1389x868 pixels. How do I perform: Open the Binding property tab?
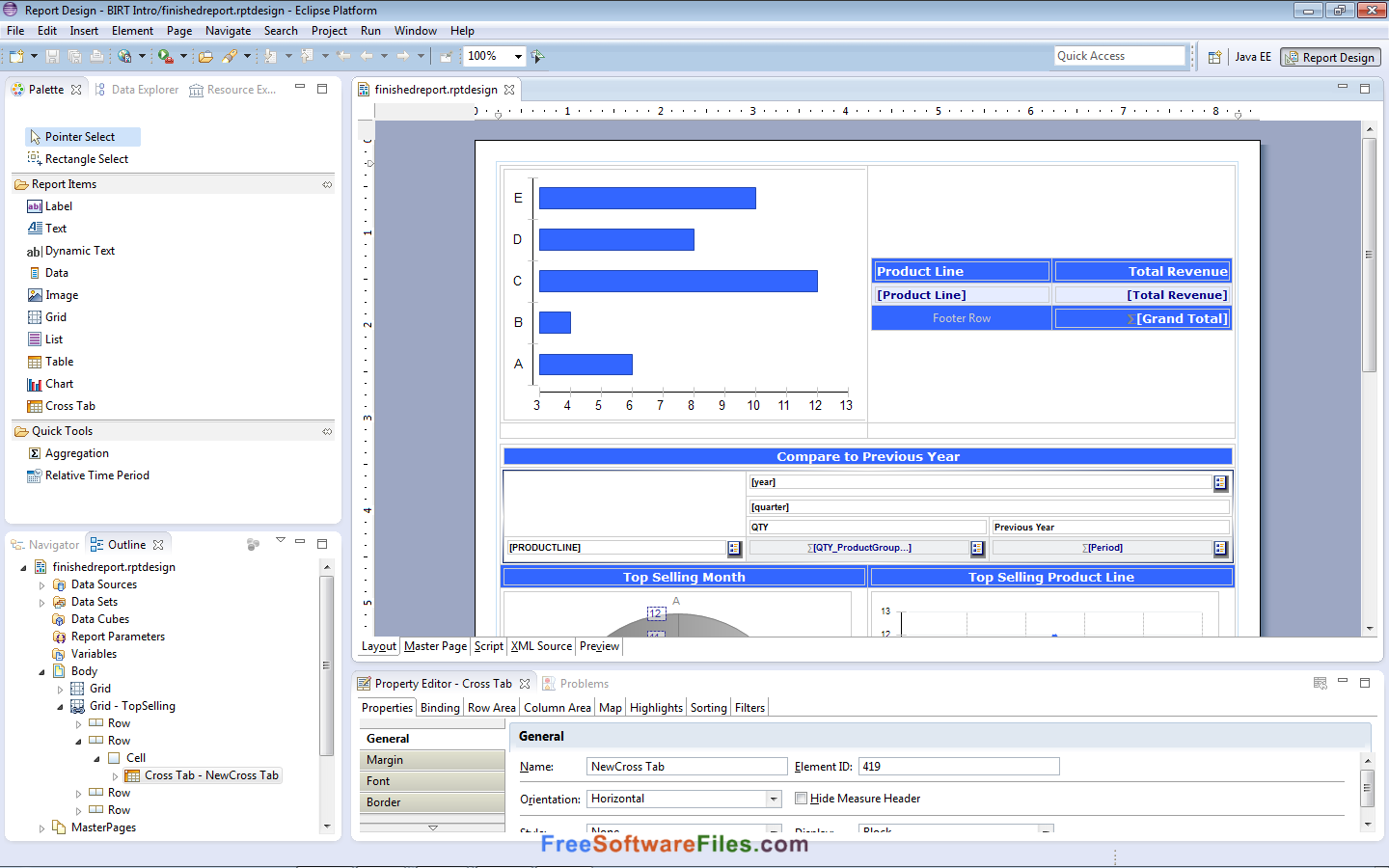(x=440, y=708)
